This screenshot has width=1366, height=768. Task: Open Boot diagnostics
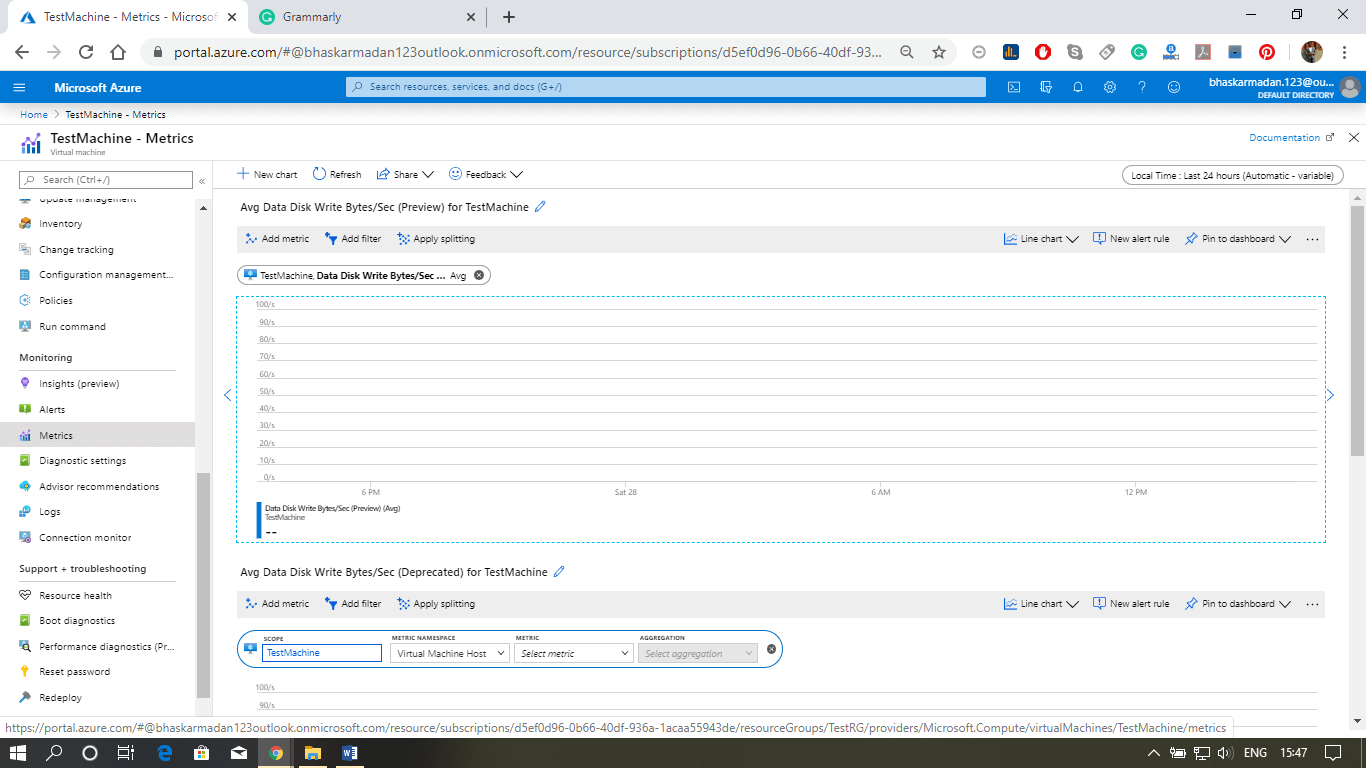click(x=77, y=621)
